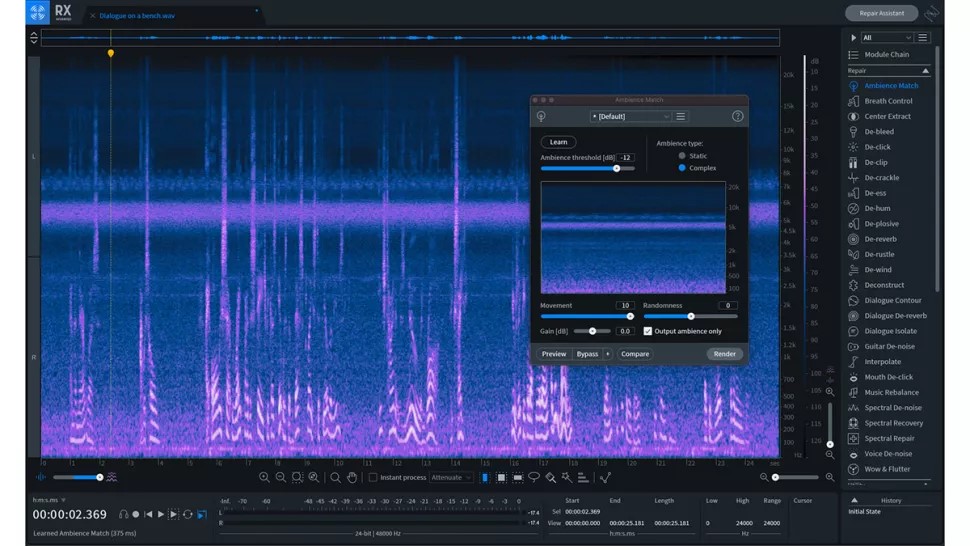The width and height of the screenshot is (970, 546).
Task: Open the Attenuate mode dropdown
Action: [x=451, y=478]
